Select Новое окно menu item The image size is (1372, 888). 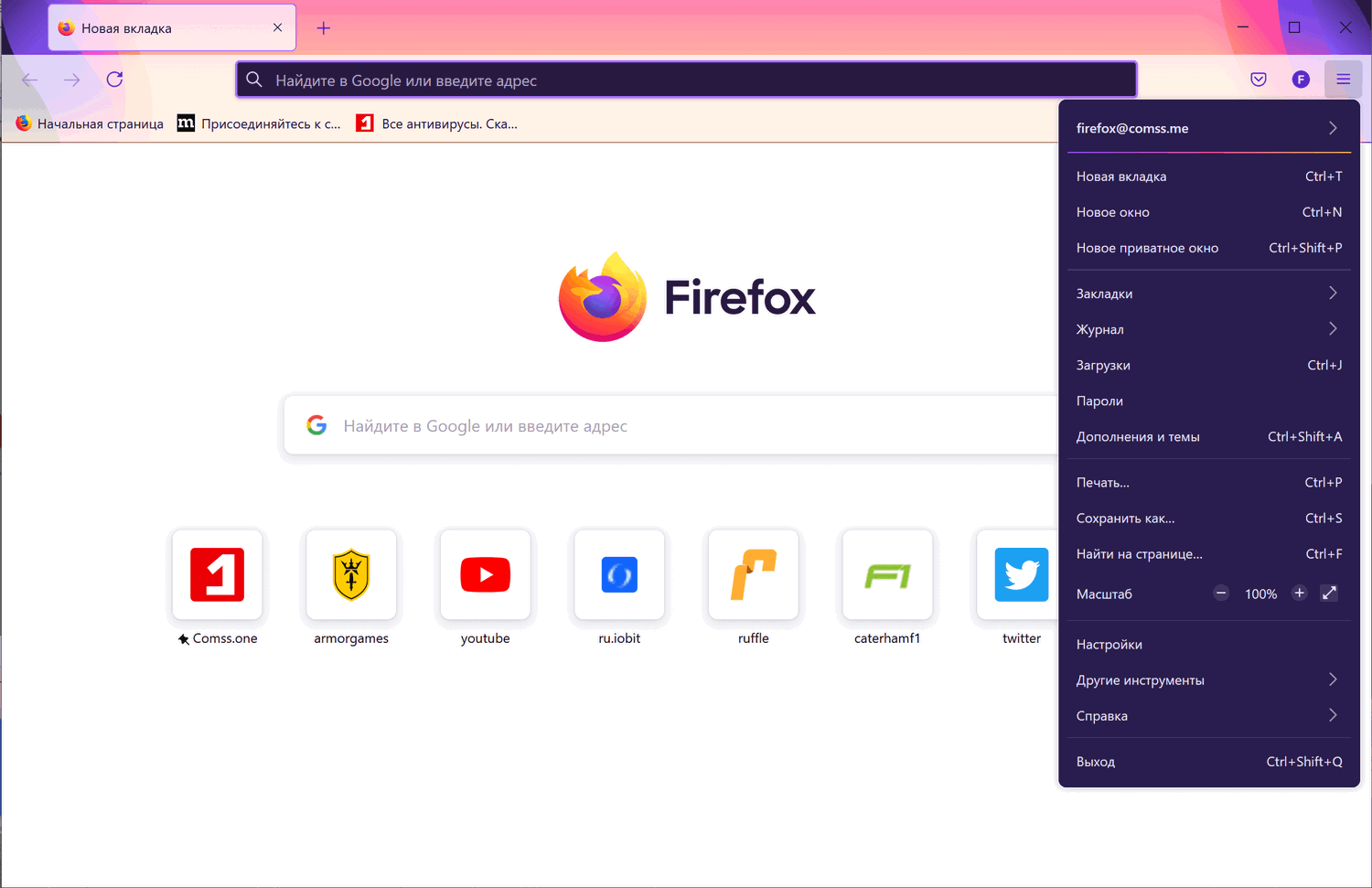[1209, 212]
